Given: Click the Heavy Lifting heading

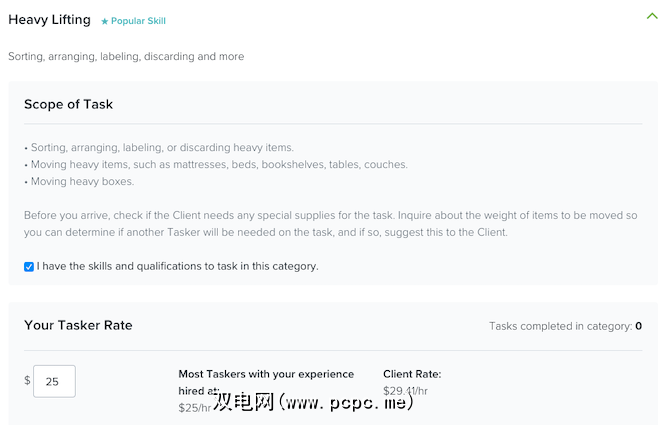Looking at the screenshot, I should [49, 19].
